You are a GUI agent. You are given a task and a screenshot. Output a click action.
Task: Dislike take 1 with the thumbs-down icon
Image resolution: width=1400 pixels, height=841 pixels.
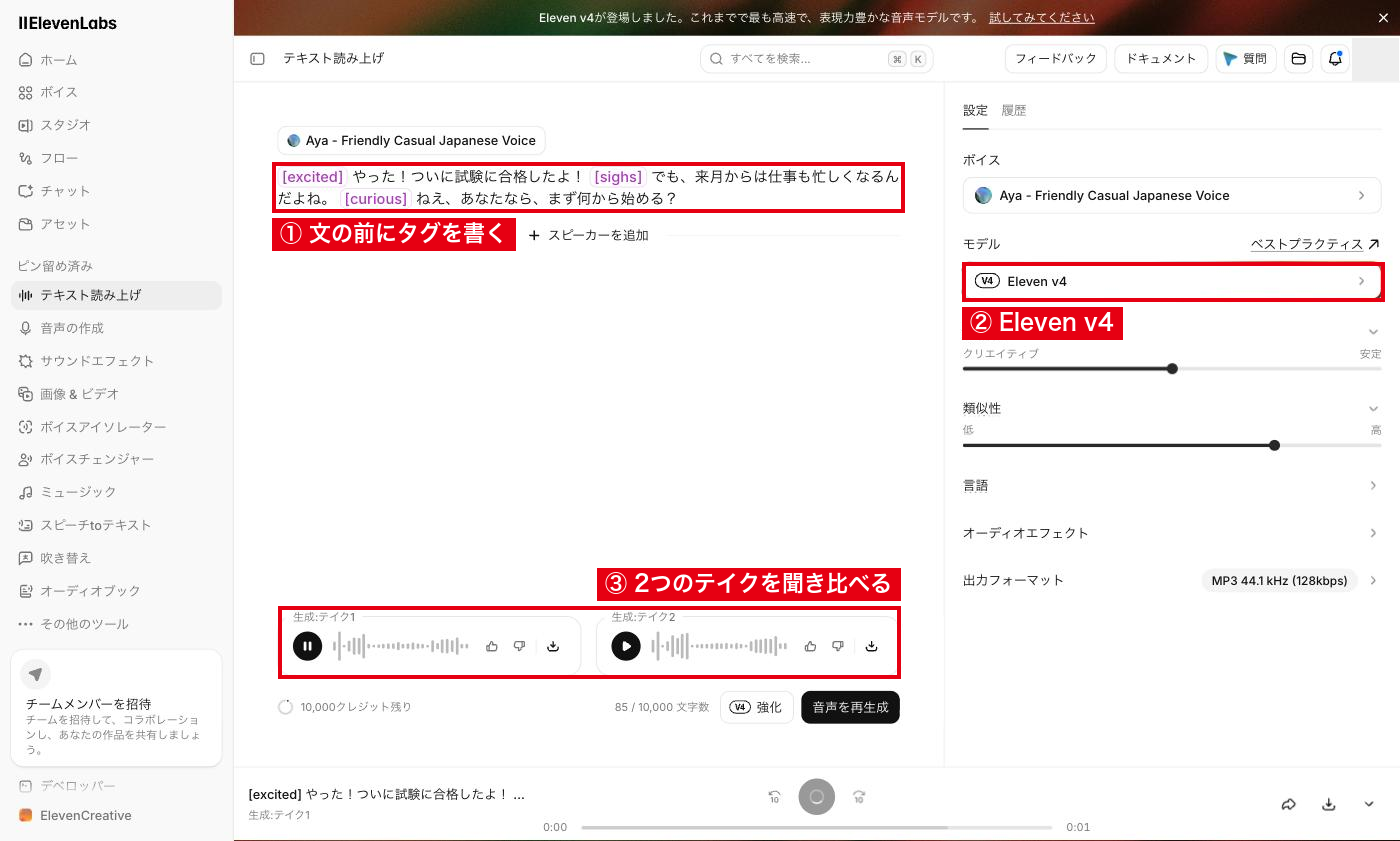coord(519,646)
